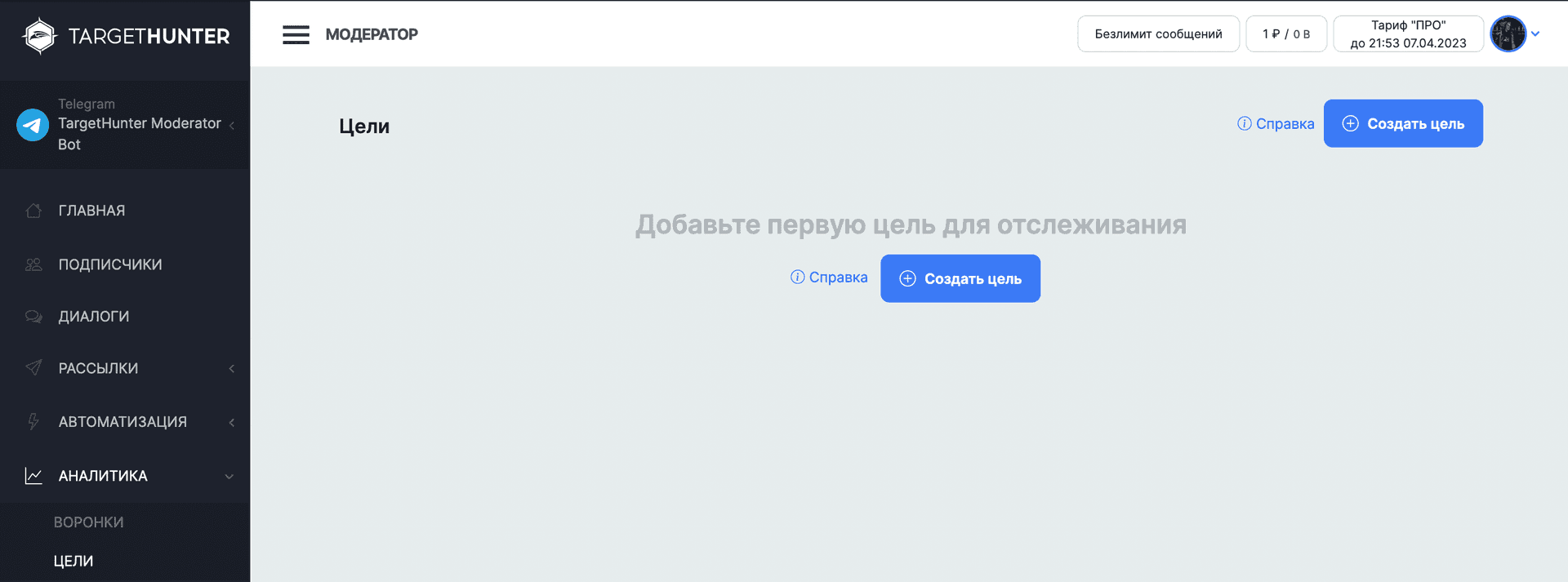Screen dimensions: 1568x582
Task: Expand the РАССЫЛКИ submenu chevron
Action: click(x=232, y=368)
